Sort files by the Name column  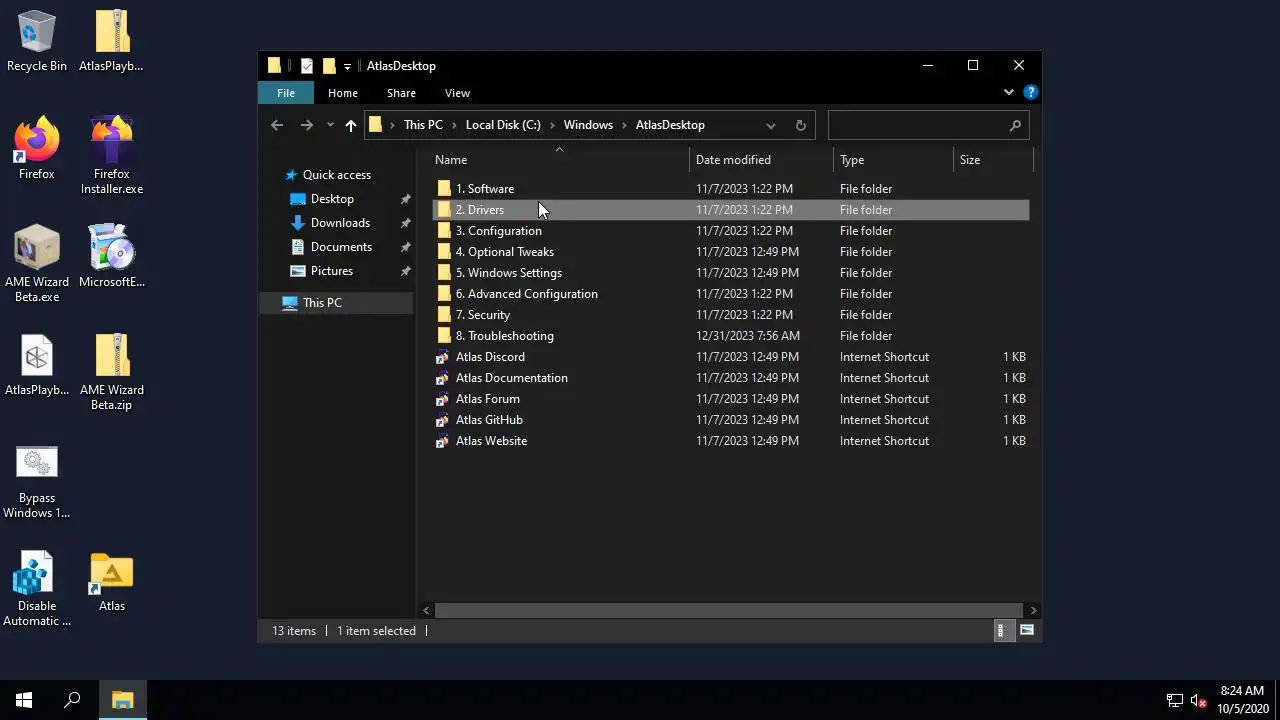pyautogui.click(x=560, y=160)
